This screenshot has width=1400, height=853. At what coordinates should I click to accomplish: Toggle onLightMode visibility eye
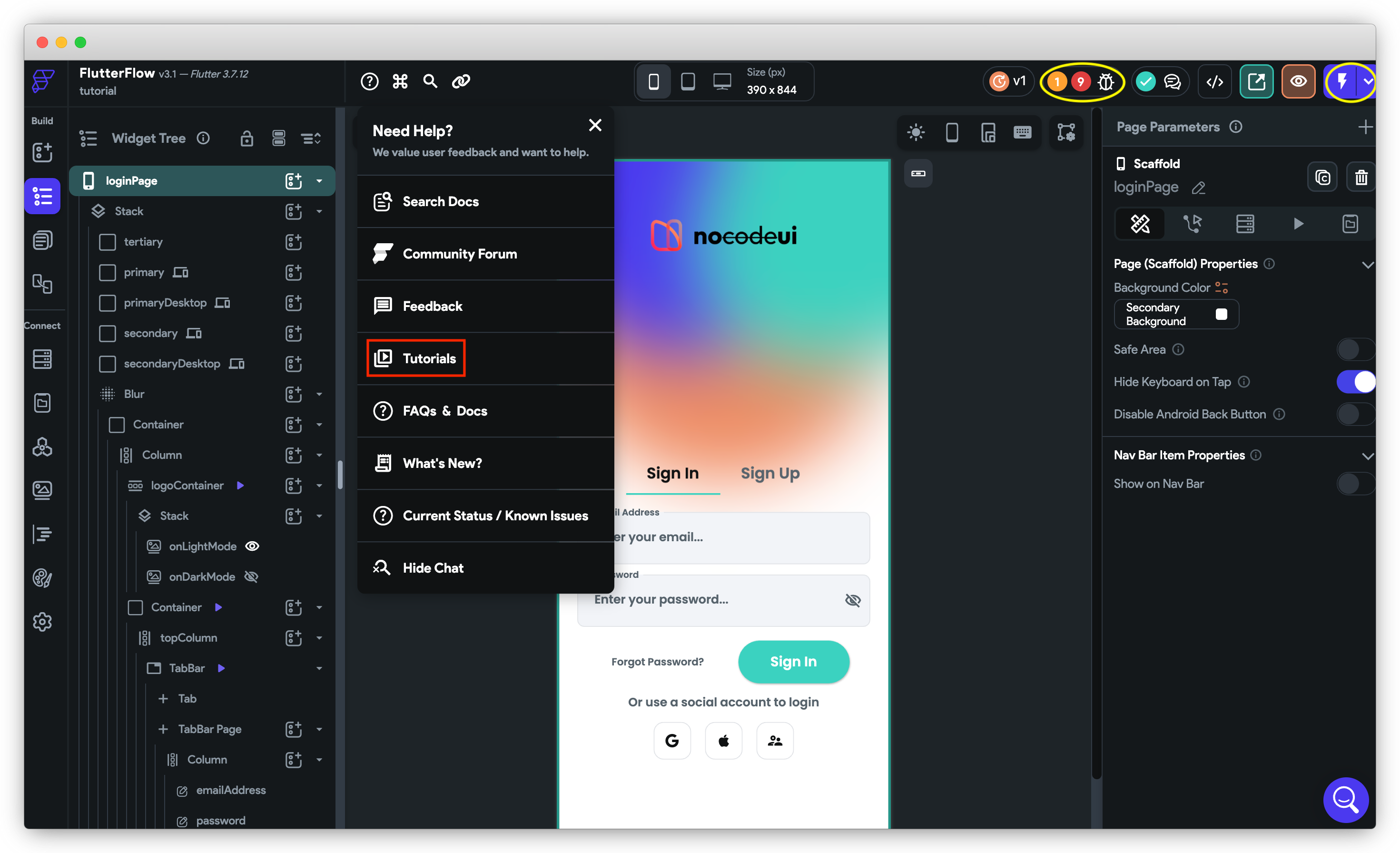click(x=252, y=546)
